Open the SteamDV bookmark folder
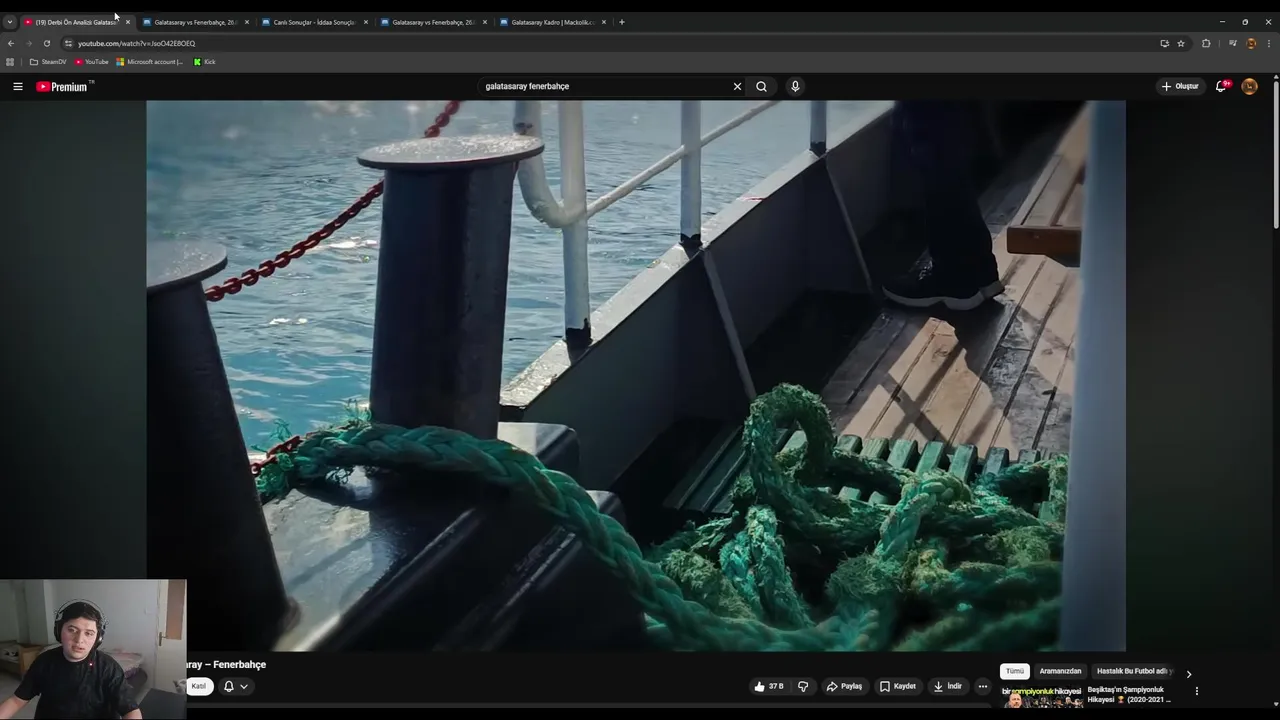Image resolution: width=1280 pixels, height=720 pixels. (x=48, y=62)
